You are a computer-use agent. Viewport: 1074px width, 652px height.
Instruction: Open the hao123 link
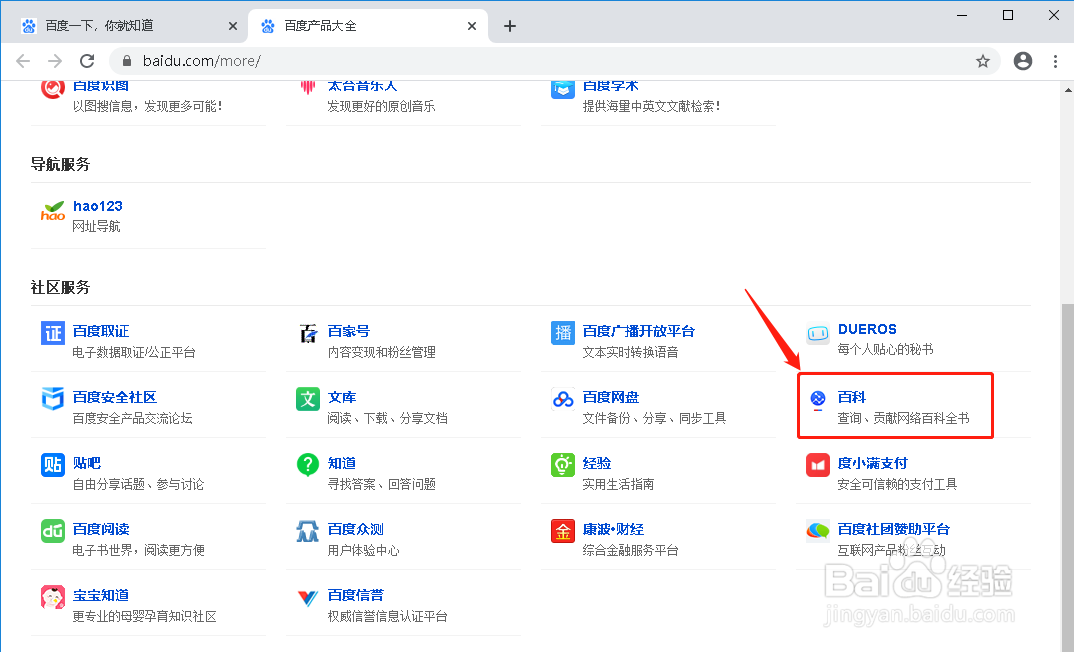[x=97, y=205]
